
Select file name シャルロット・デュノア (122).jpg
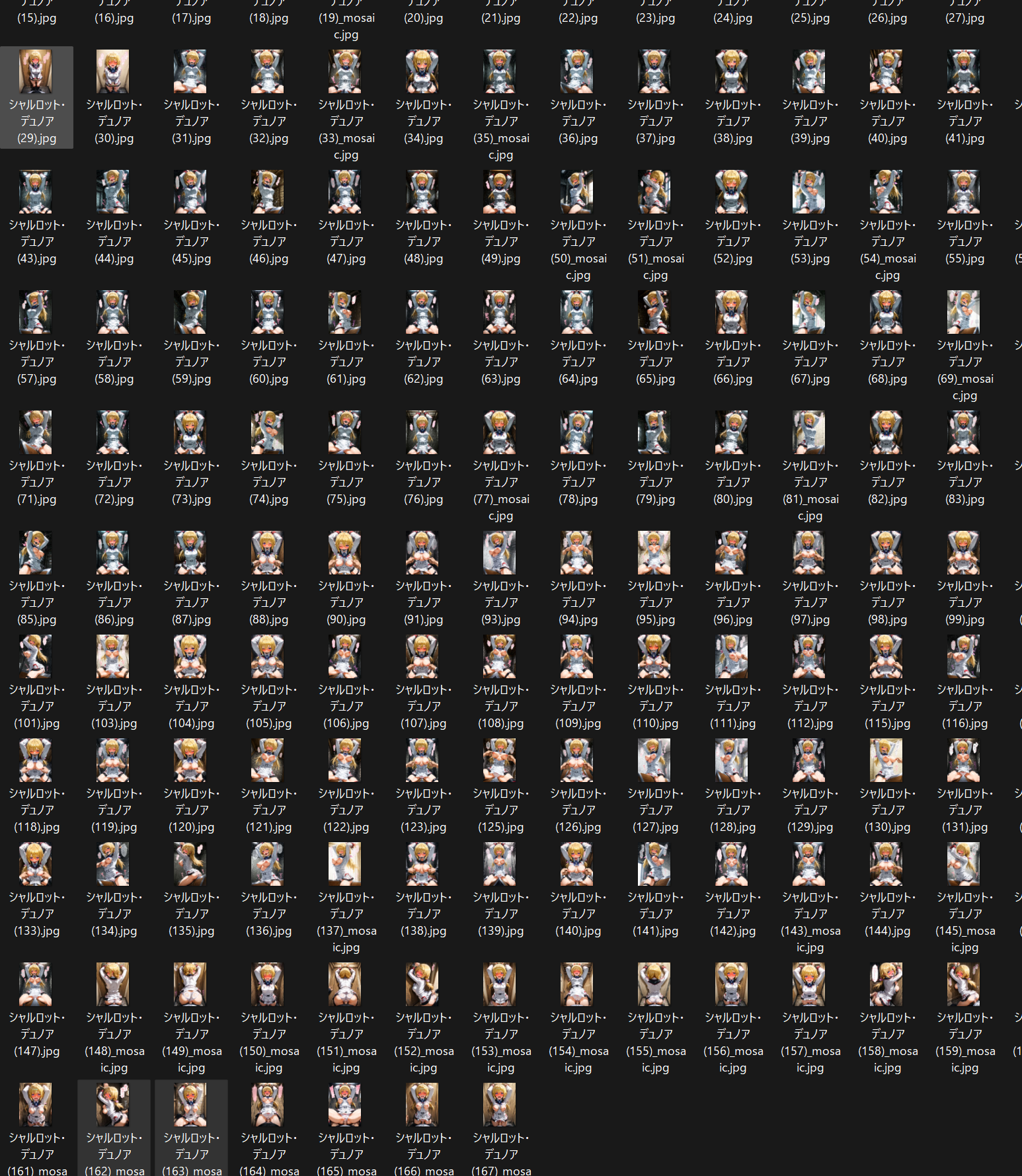pos(346,810)
